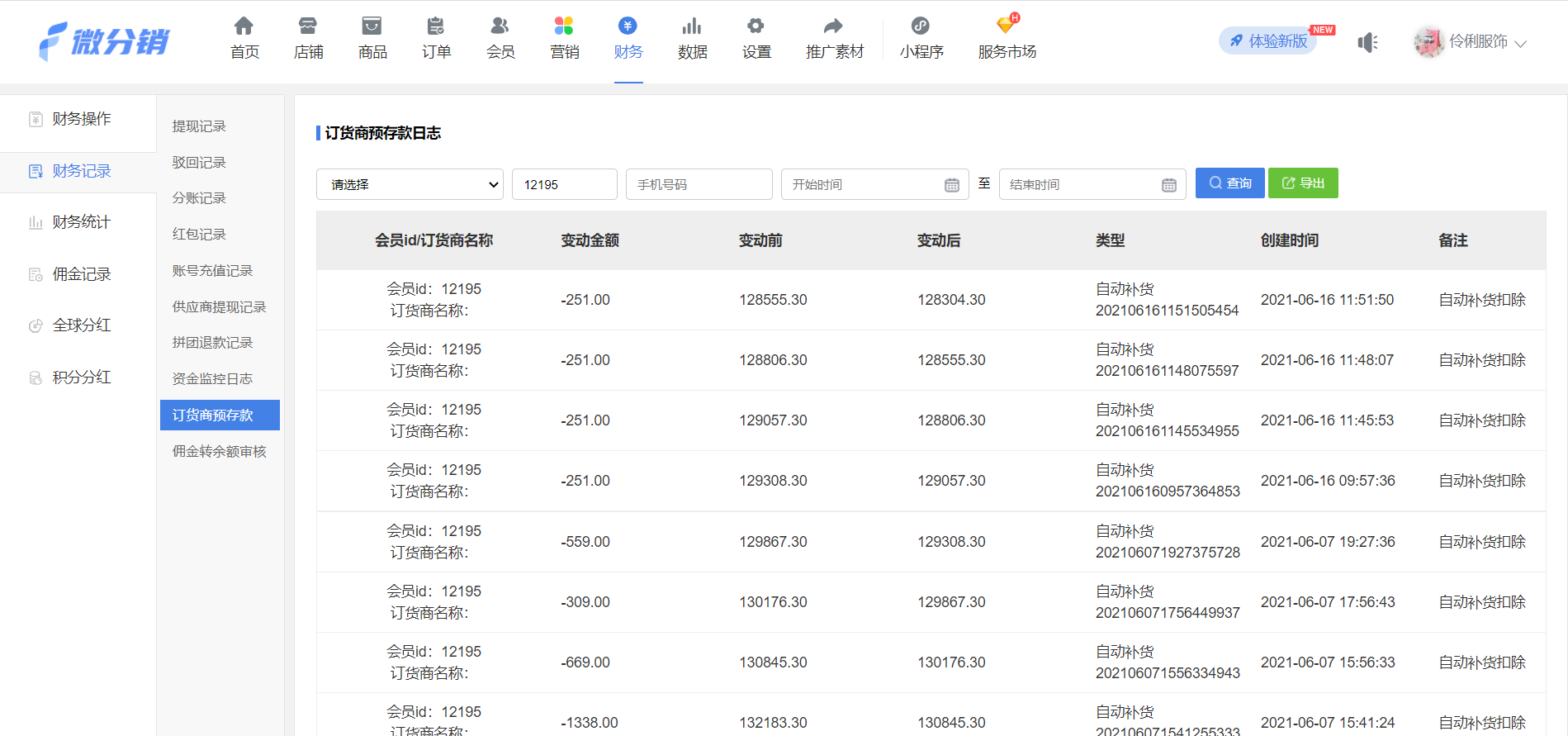The image size is (1568, 736).
Task: Click the green 导出 button
Action: (1303, 183)
